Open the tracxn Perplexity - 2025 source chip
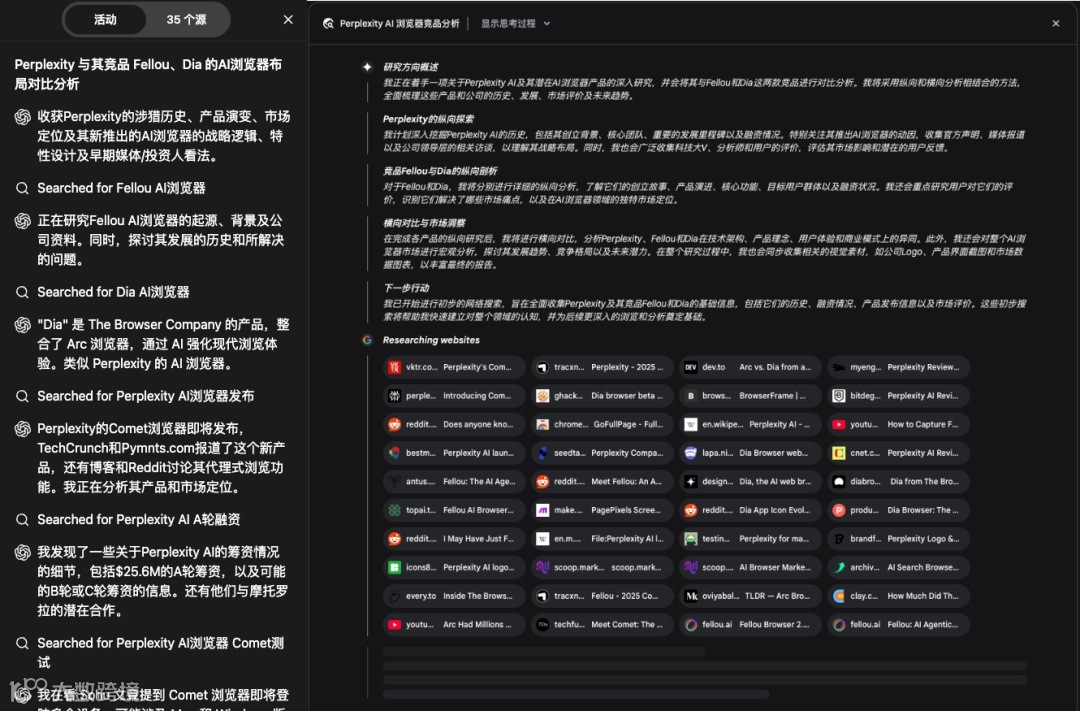1080x711 pixels. click(x=602, y=367)
